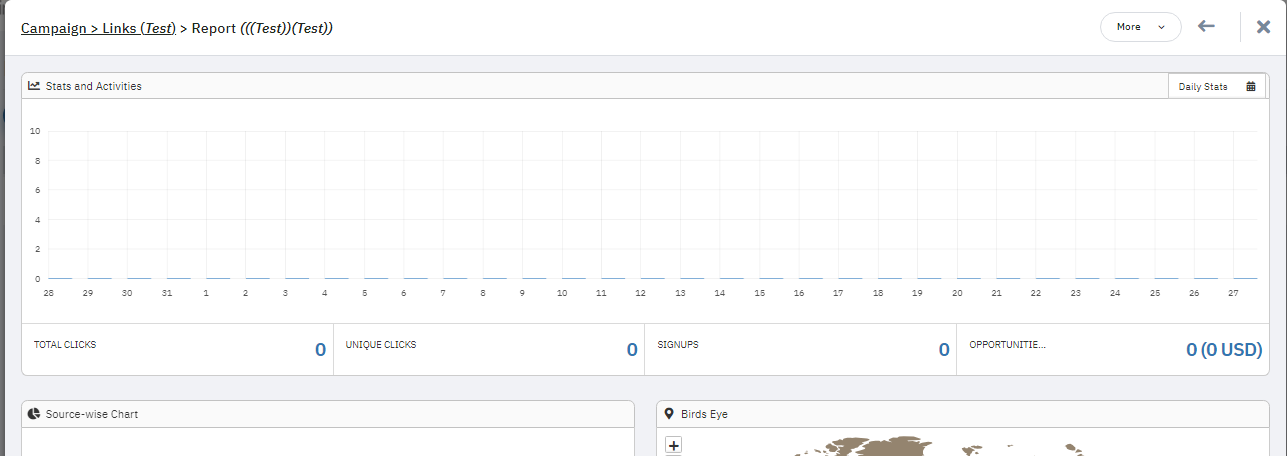Viewport: 1287px width, 456px height.
Task: Click the Source-wise Chart heading
Action: pos(92,414)
